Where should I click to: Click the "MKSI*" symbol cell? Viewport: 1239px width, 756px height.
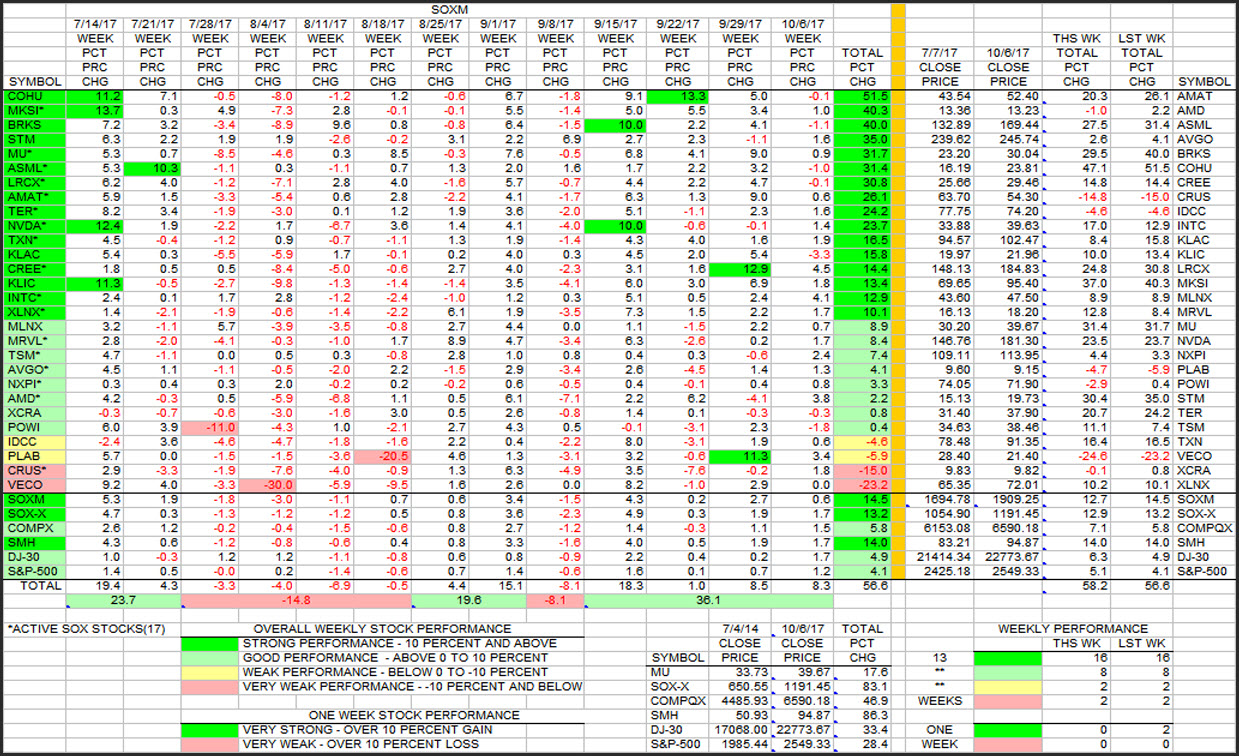pyautogui.click(x=35, y=110)
